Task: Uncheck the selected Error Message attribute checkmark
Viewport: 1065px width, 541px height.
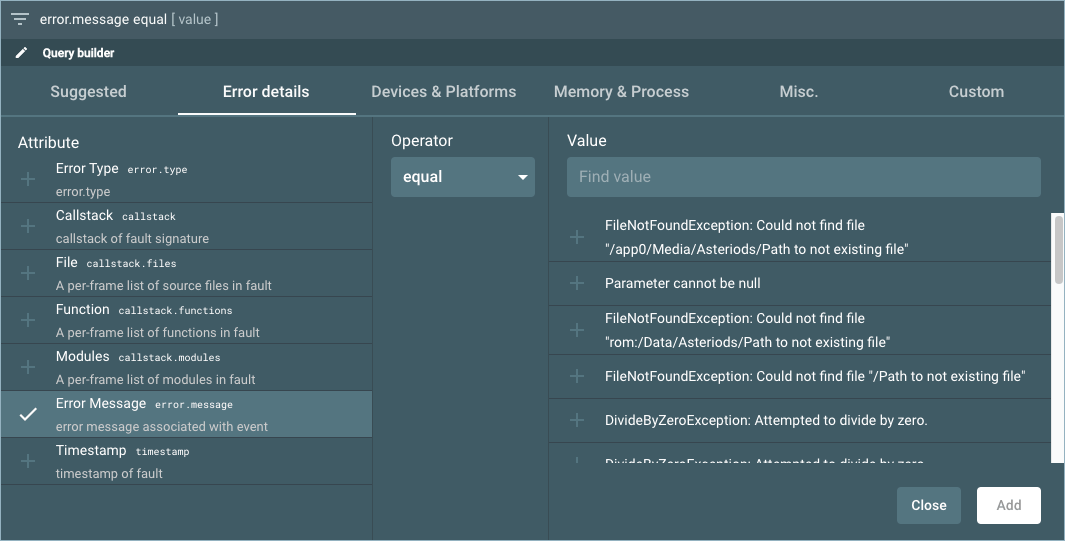Action: 28,415
